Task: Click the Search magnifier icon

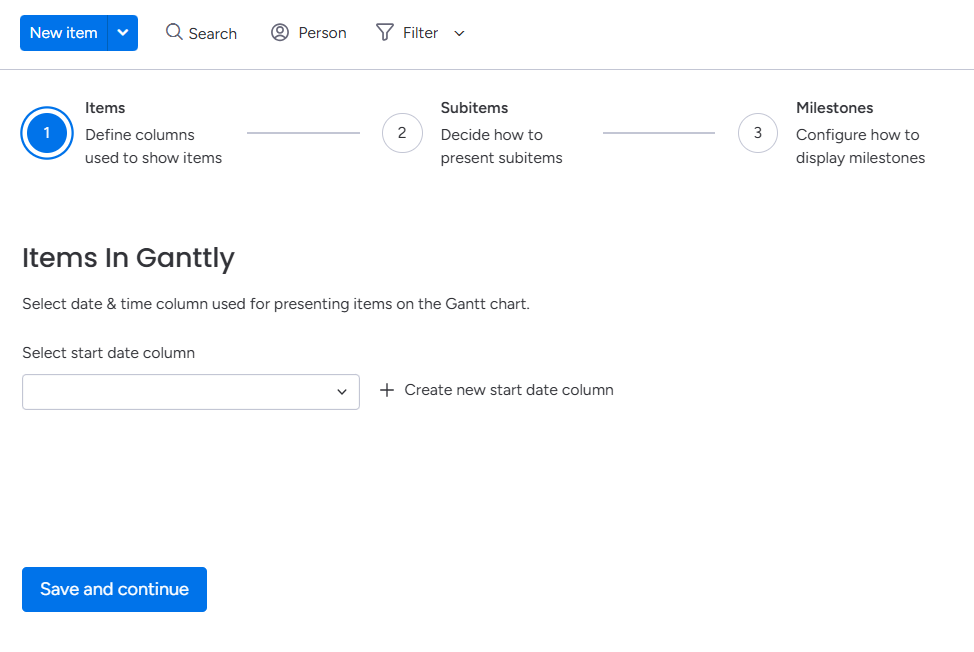Action: click(x=174, y=32)
